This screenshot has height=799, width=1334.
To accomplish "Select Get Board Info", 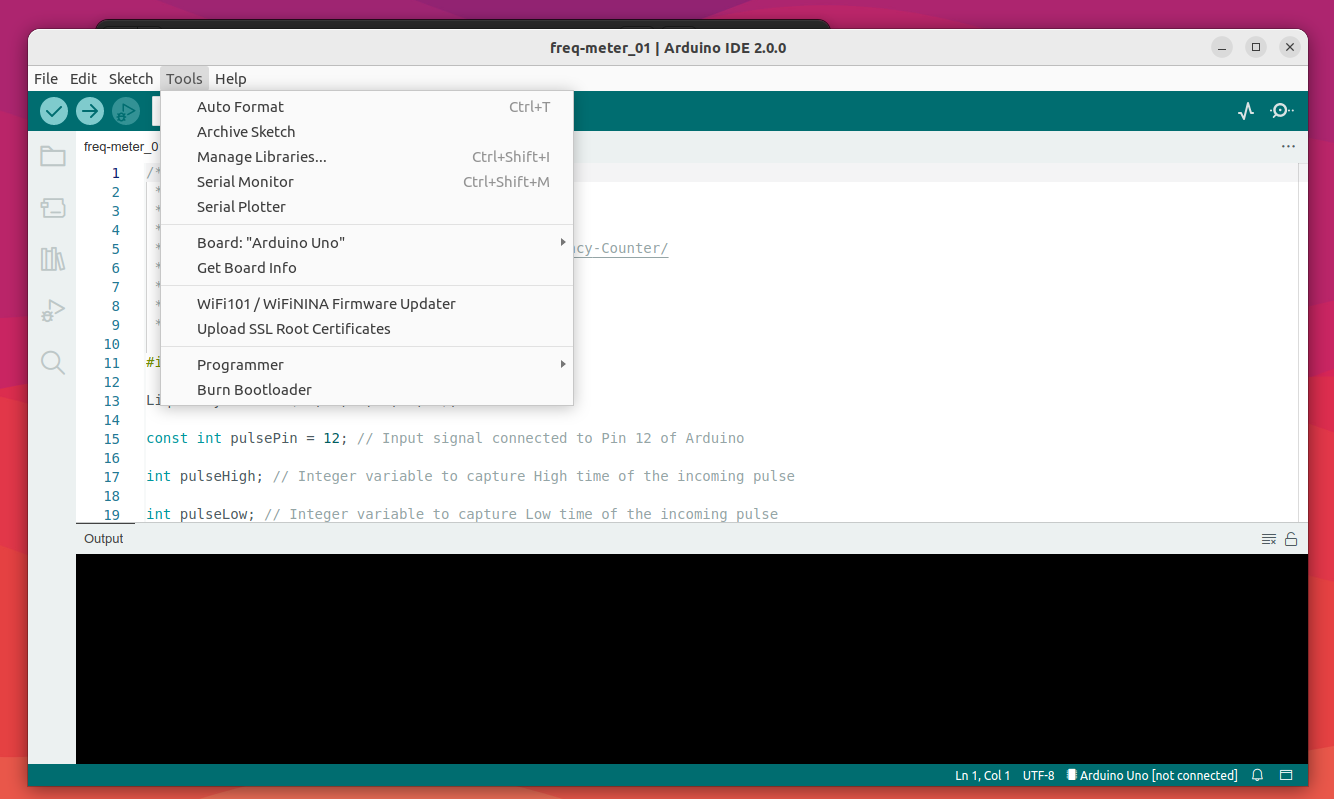I will (x=367, y=268).
